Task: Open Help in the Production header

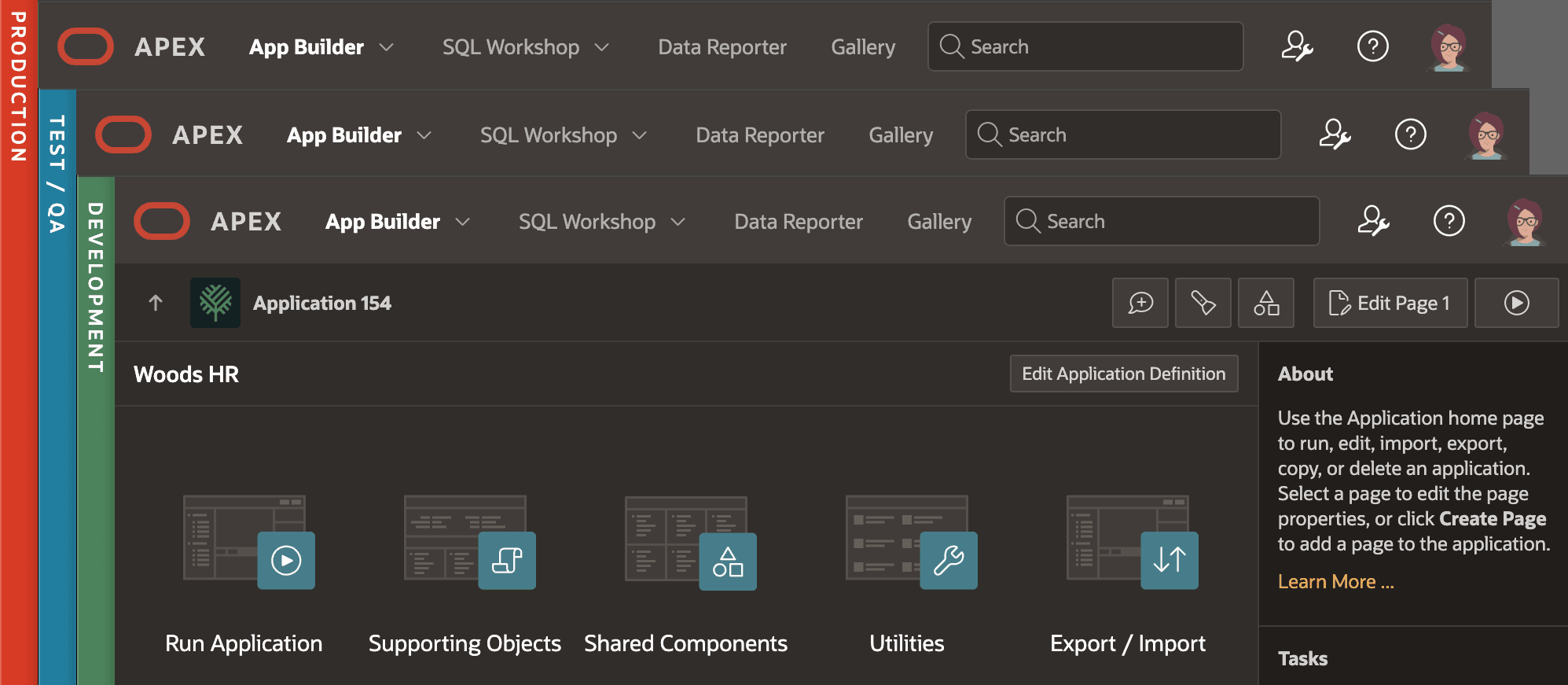Action: (1373, 46)
